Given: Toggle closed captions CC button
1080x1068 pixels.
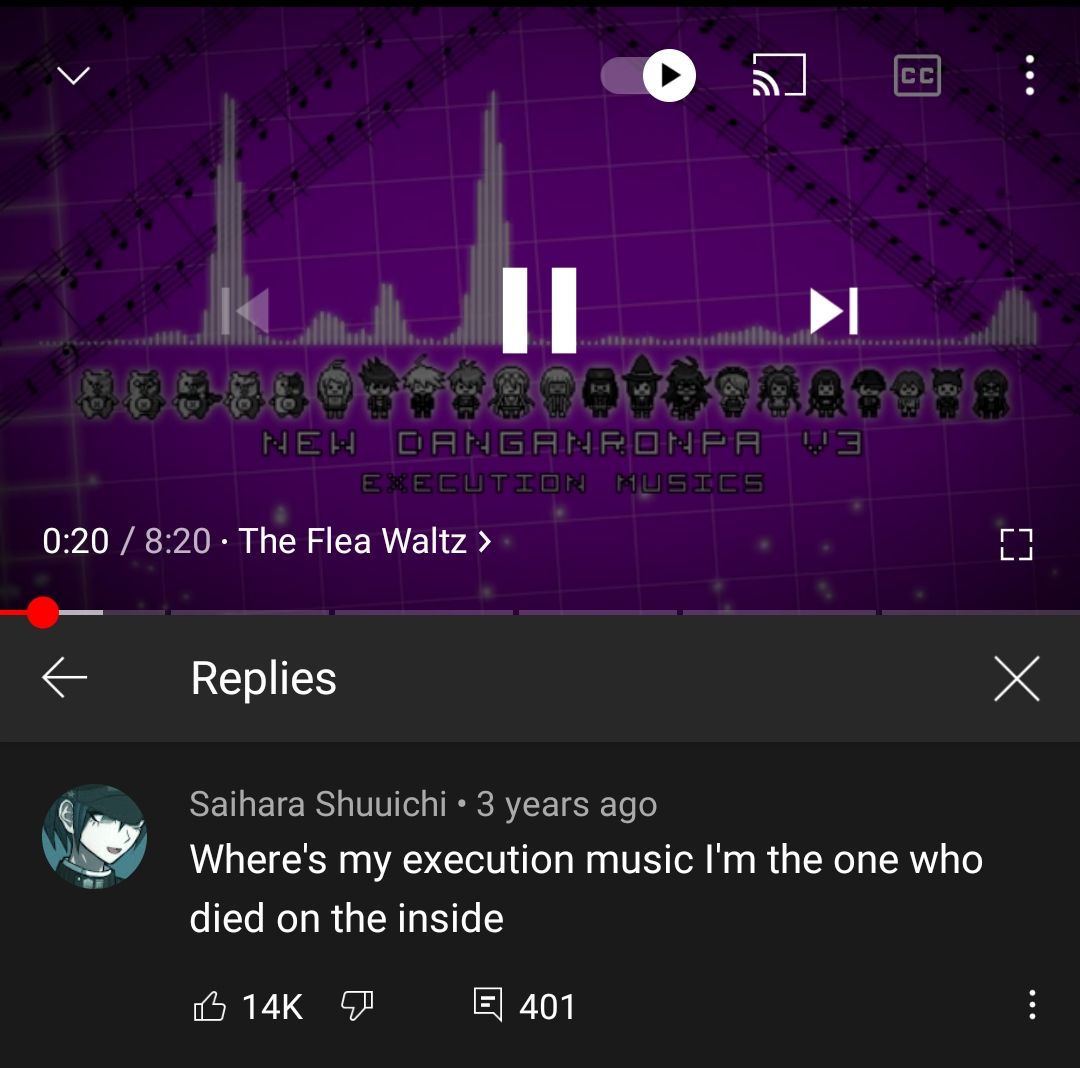Looking at the screenshot, I should [x=917, y=75].
